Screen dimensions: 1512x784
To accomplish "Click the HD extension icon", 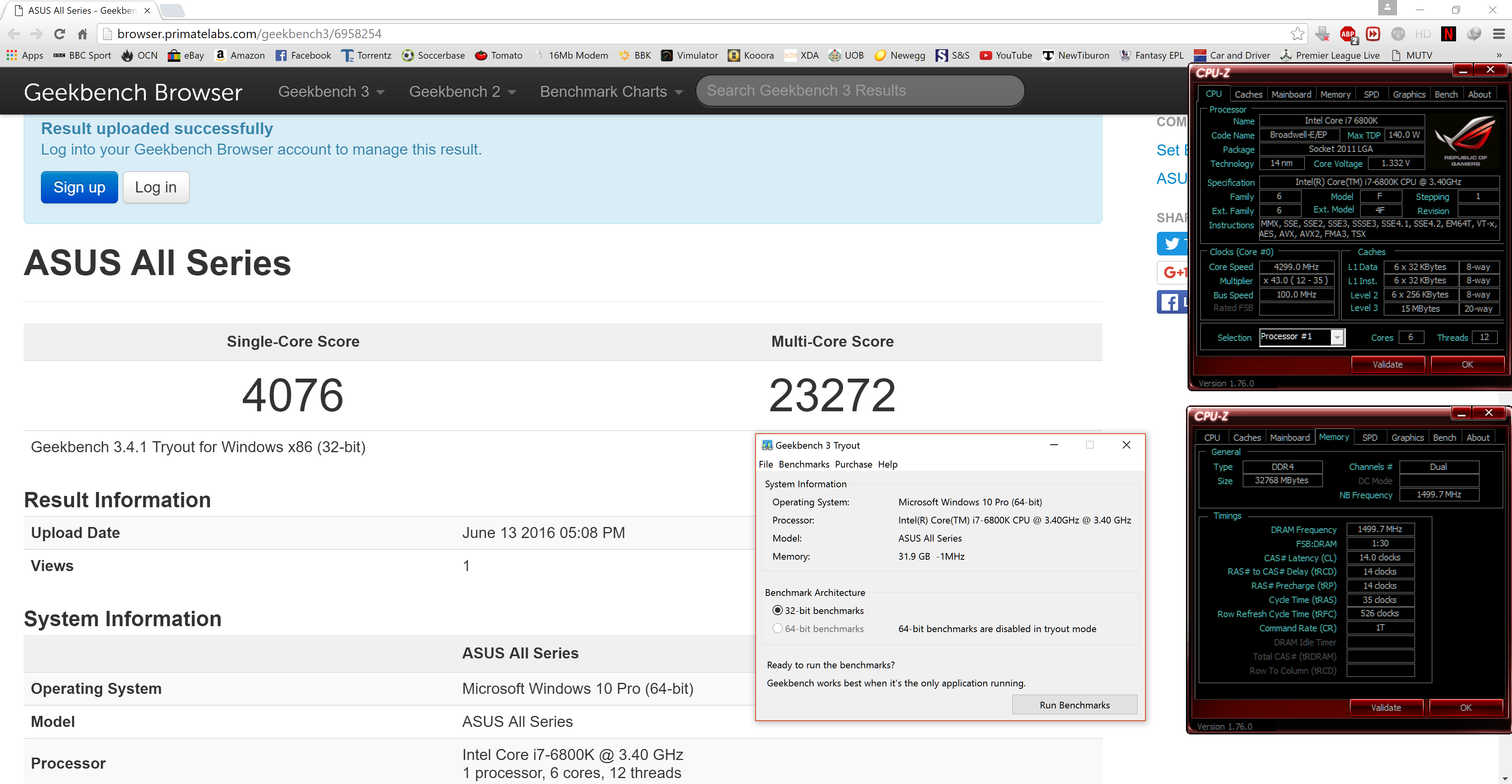I will coord(1423,34).
